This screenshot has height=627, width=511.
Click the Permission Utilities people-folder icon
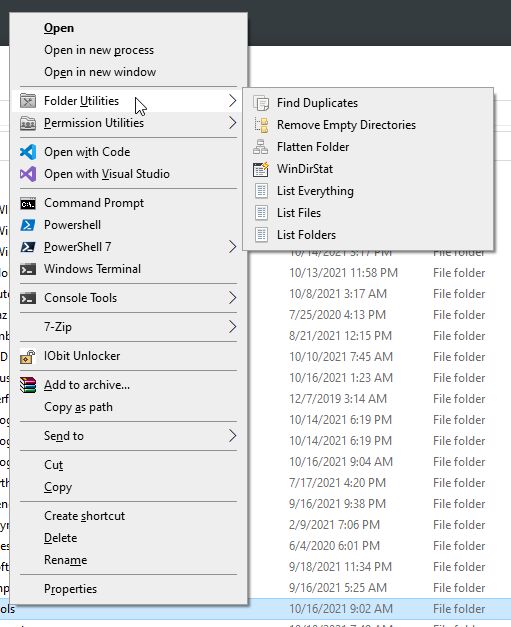[x=28, y=123]
